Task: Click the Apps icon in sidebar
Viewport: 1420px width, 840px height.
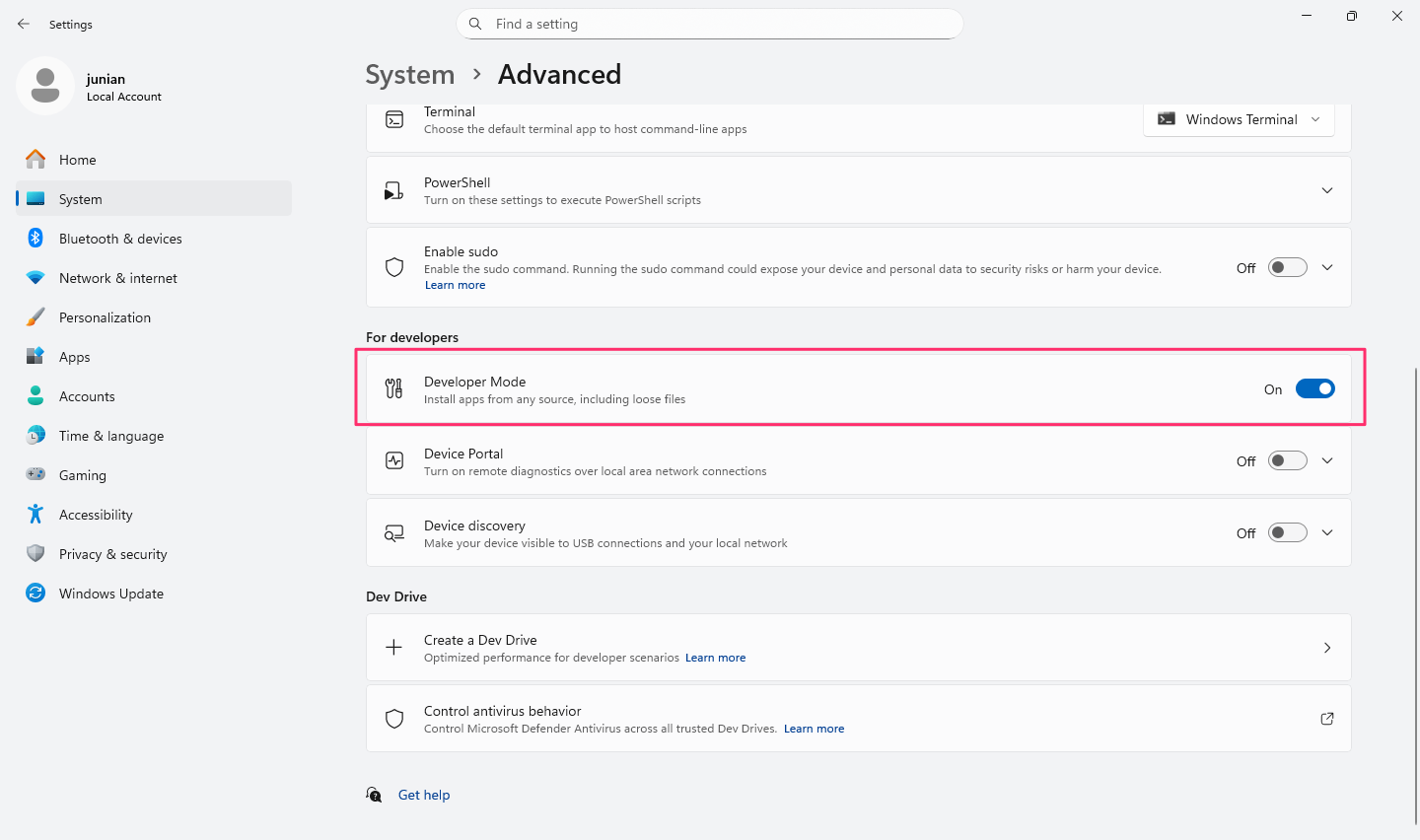Action: [35, 356]
